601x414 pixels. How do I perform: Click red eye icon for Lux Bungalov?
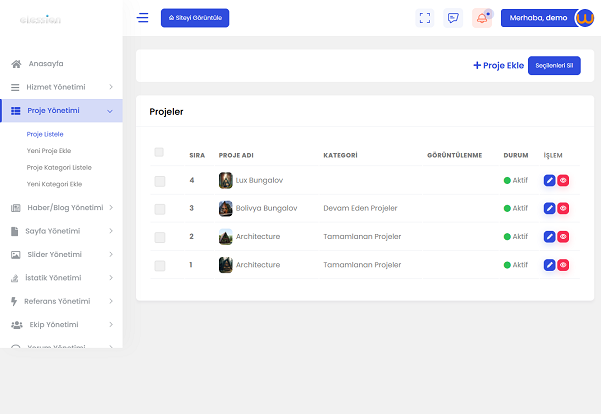pyautogui.click(x=563, y=180)
